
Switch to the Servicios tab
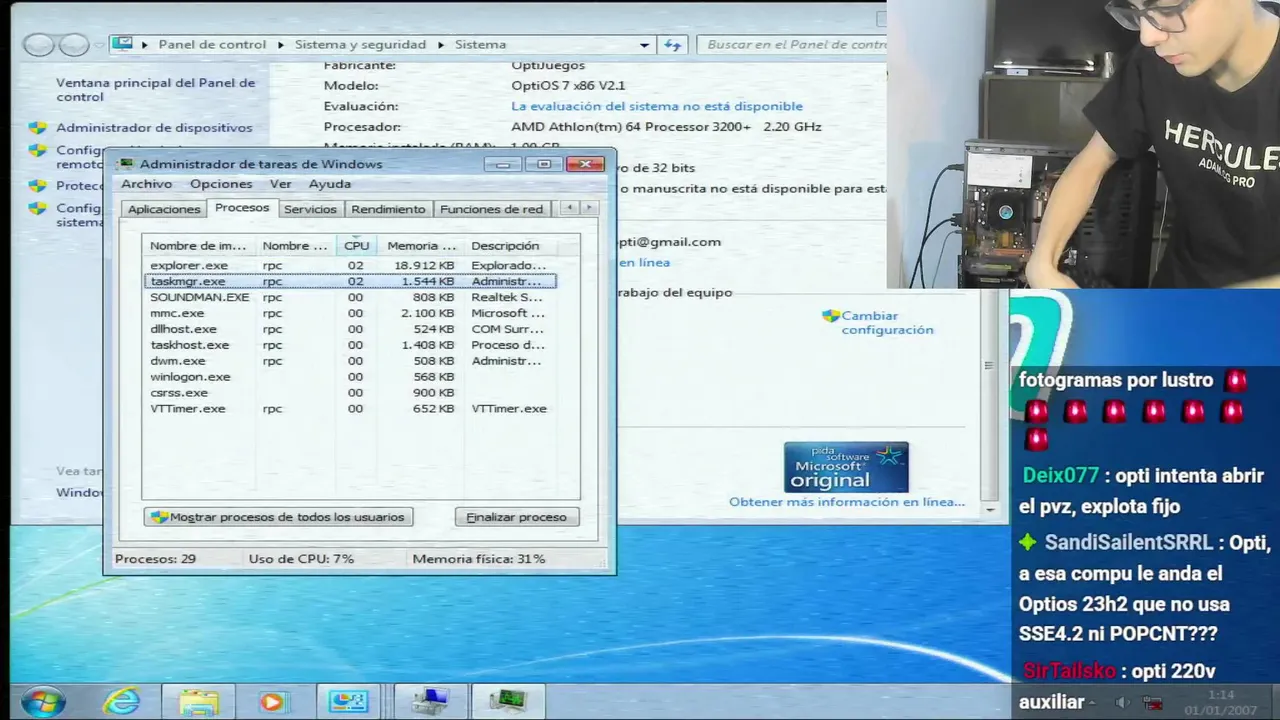[310, 209]
